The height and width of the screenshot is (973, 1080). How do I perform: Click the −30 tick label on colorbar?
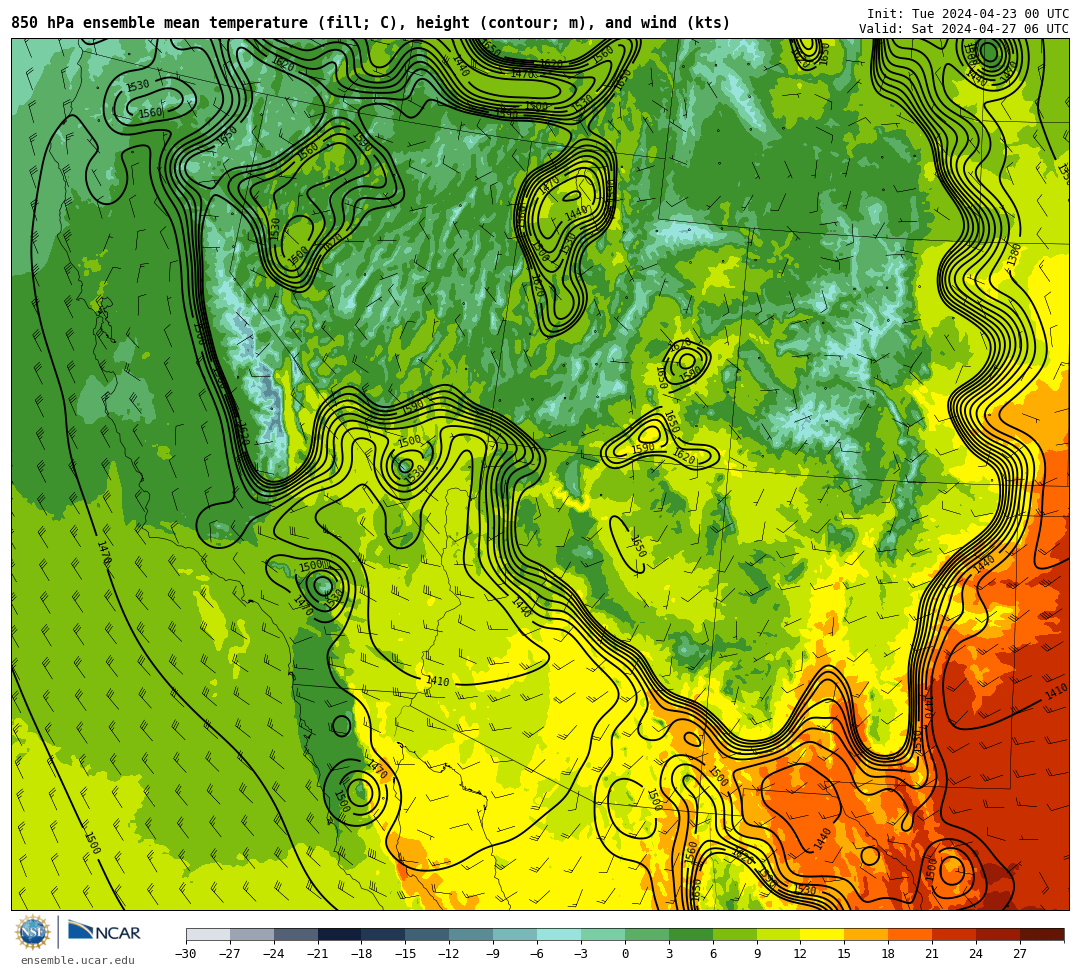pyautogui.click(x=186, y=954)
